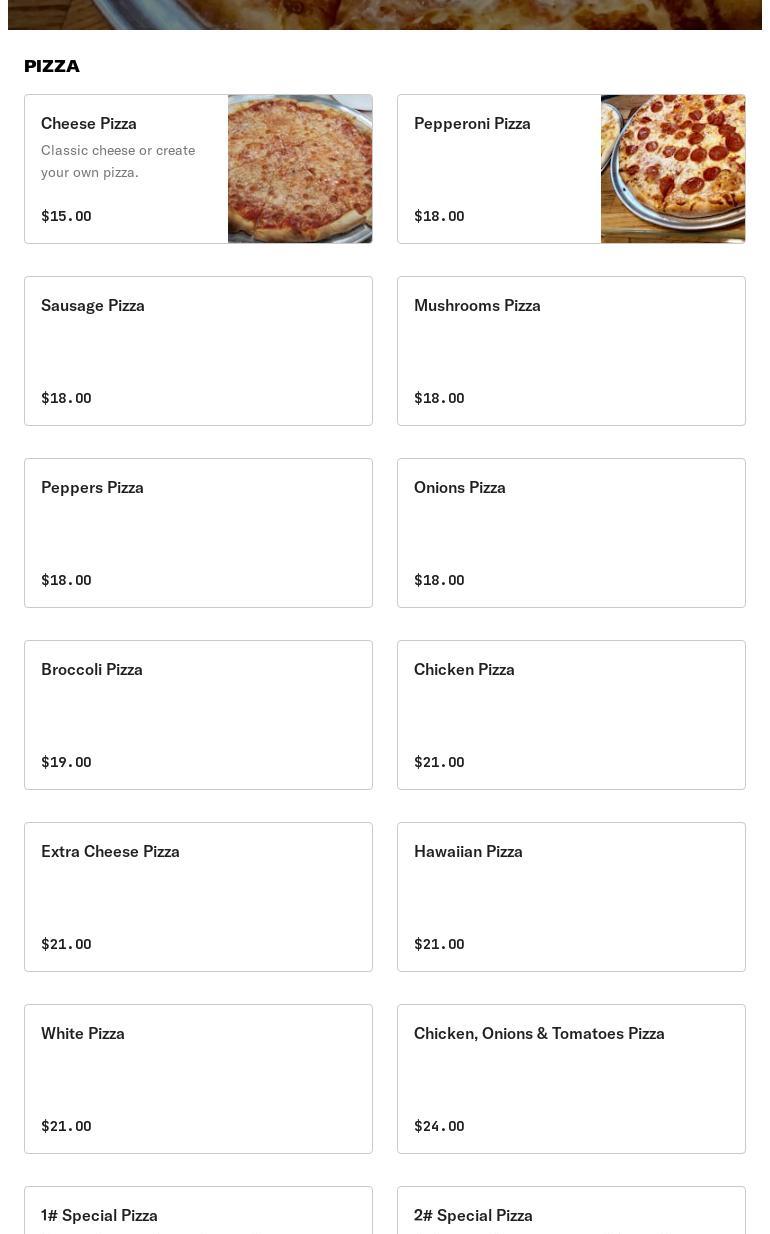Image resolution: width=770 pixels, height=1234 pixels.
Task: Choose the Sausage Pizza card
Action: (x=198, y=351)
